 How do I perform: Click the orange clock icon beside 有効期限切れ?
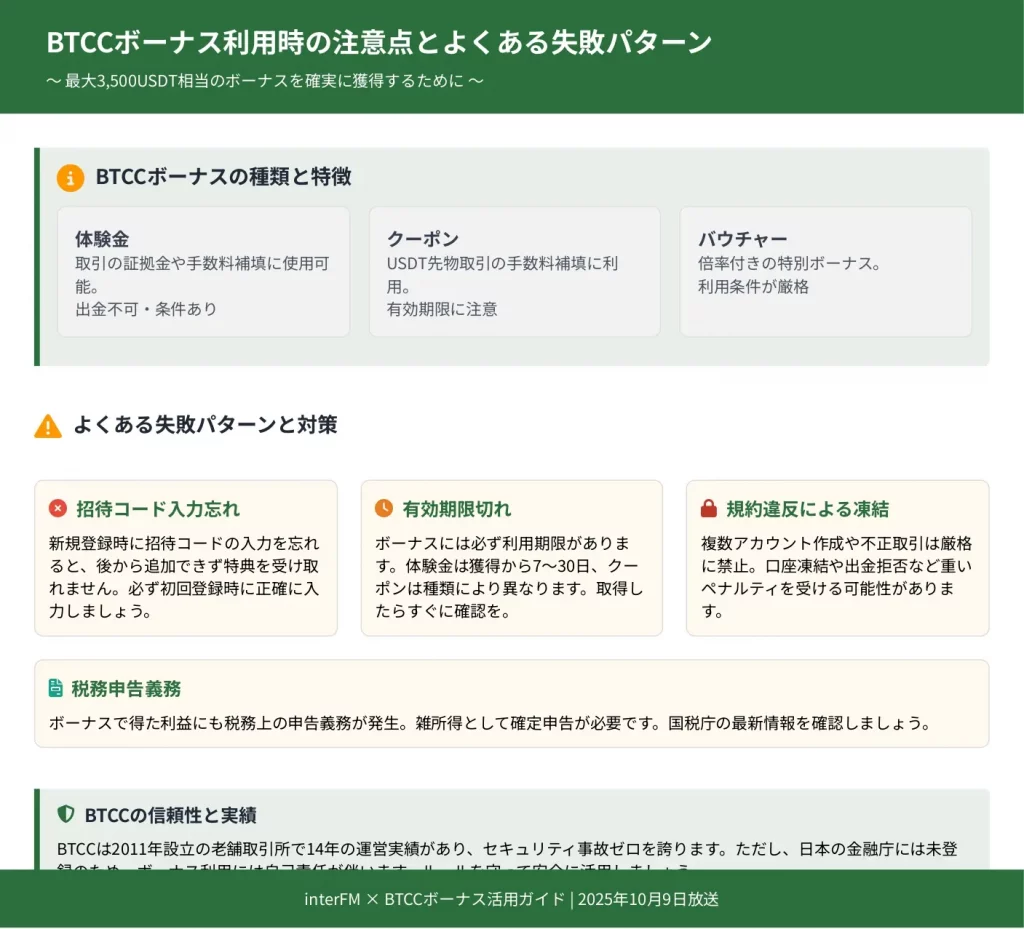pos(384,509)
